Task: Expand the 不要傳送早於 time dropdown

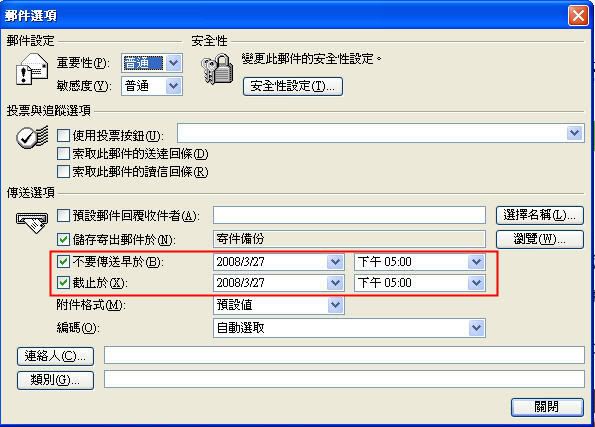Action: [x=476, y=262]
